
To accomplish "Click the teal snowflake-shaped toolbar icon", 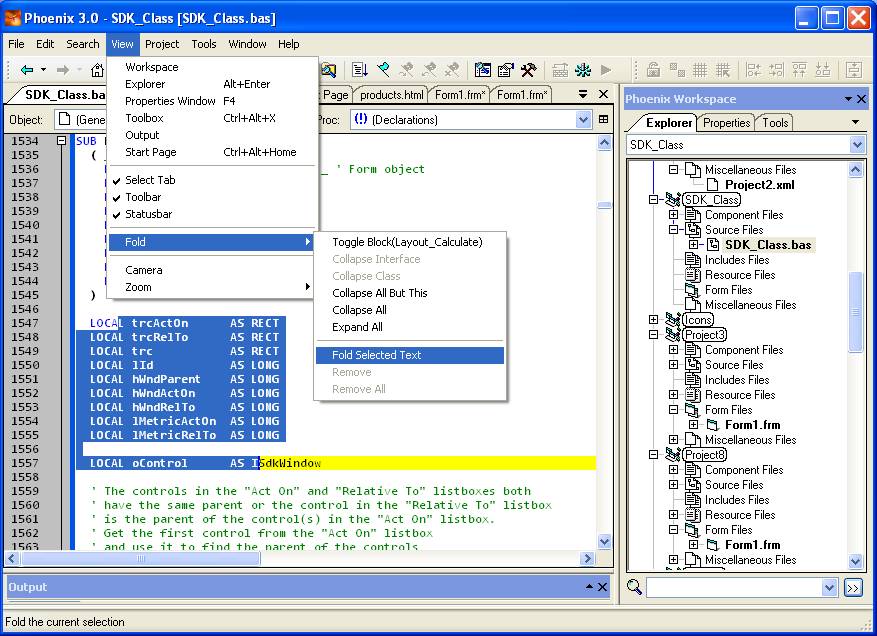I will point(583,70).
